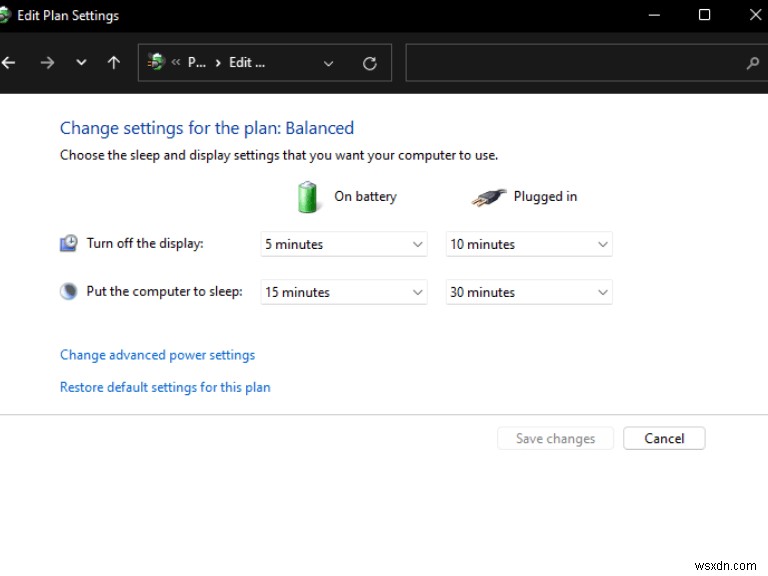This screenshot has height=576, width=768.
Task: Maximize the Edit Plan Settings window
Action: click(x=704, y=15)
